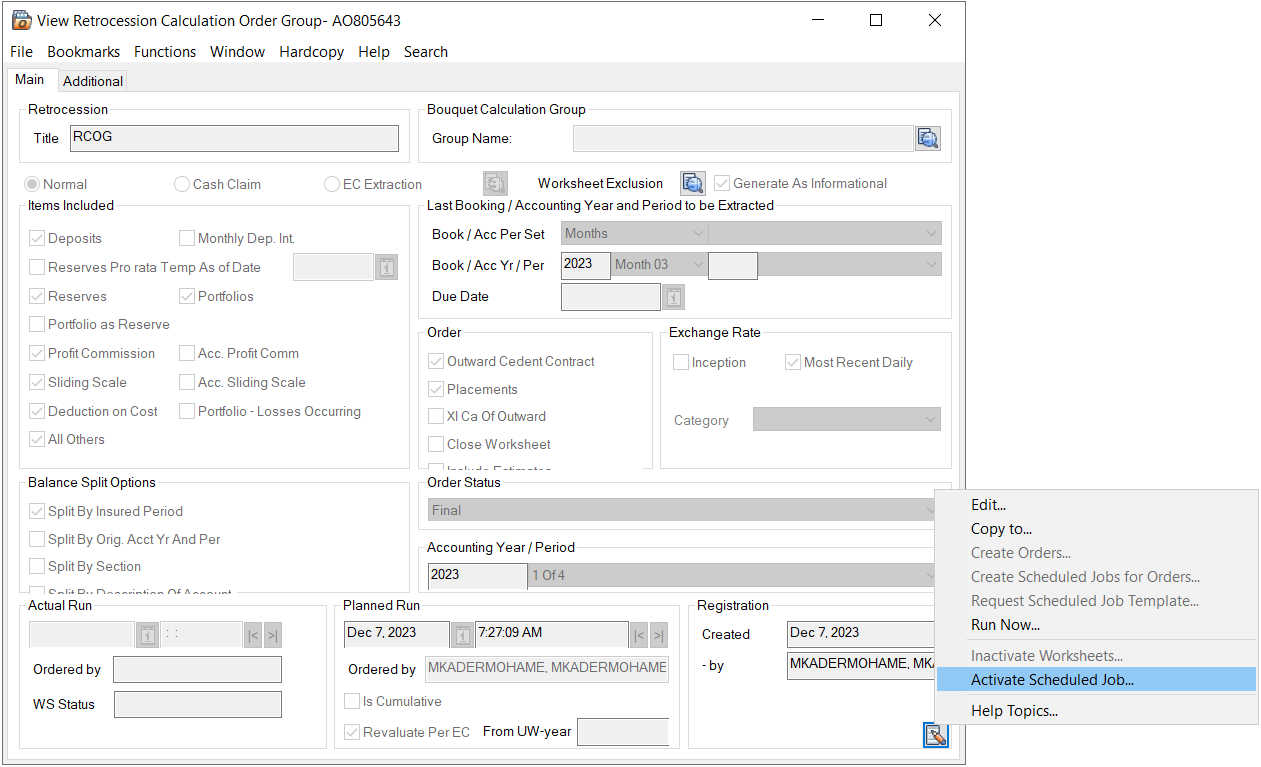This screenshot has height=767, width=1261.
Task: Switch to the Additional tab
Action: (92, 81)
